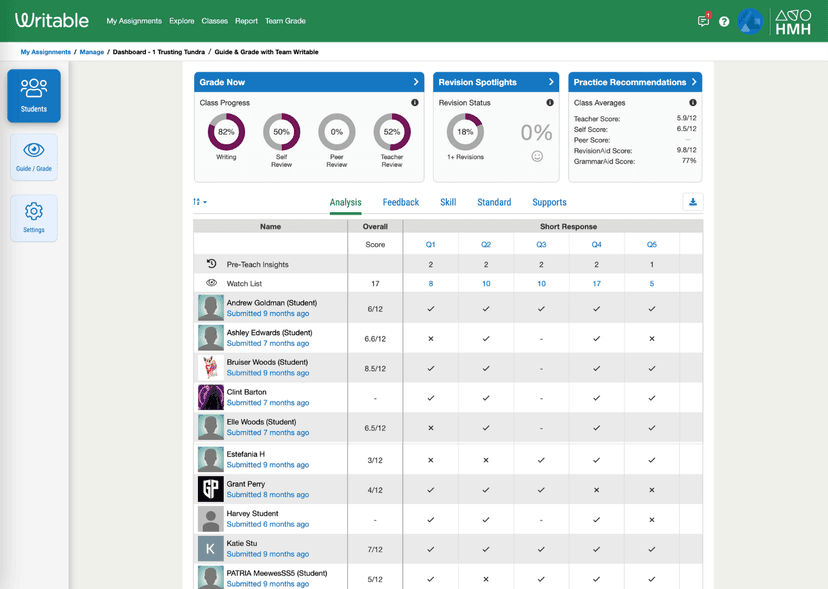Download the report using download icon
828x589 pixels.
coord(692,202)
